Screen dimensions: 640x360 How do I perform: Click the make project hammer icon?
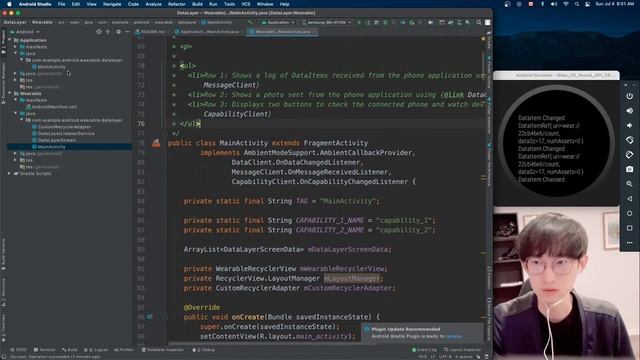pyautogui.click(x=250, y=22)
